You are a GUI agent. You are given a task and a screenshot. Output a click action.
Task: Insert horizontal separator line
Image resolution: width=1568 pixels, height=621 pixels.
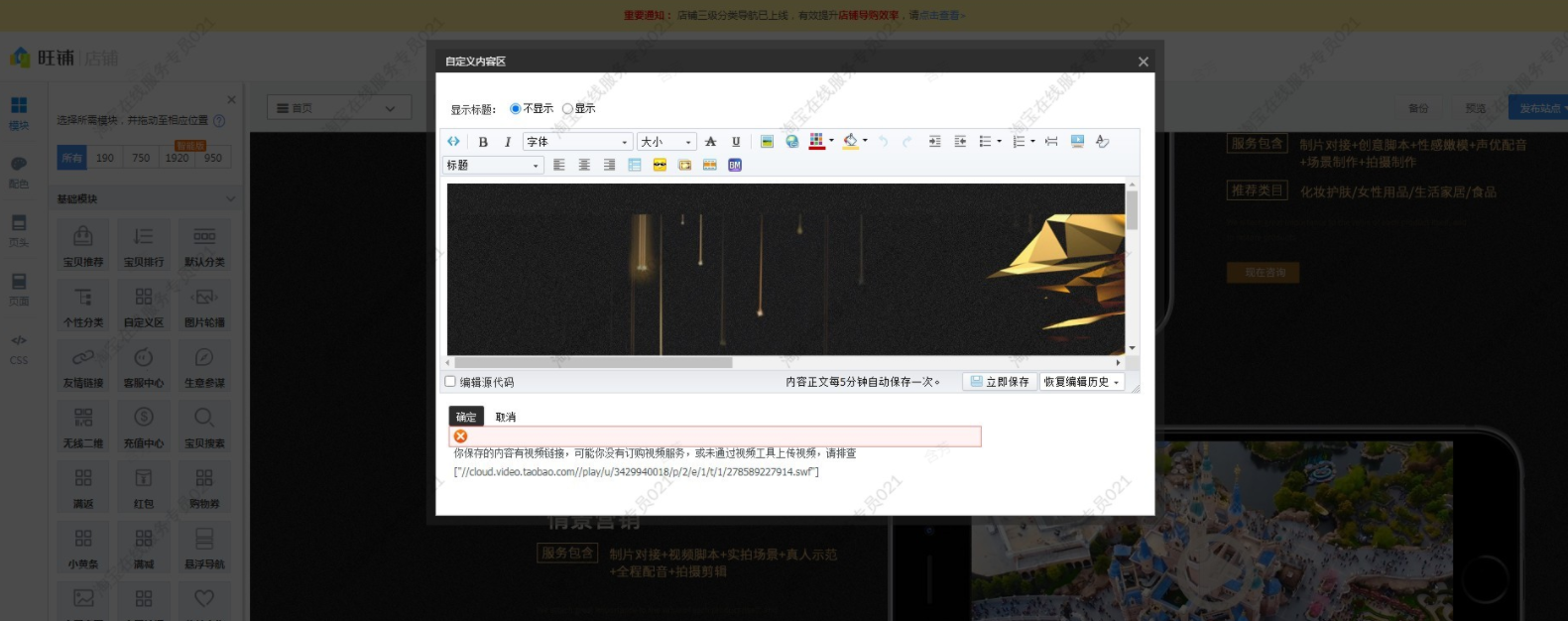click(x=1051, y=142)
